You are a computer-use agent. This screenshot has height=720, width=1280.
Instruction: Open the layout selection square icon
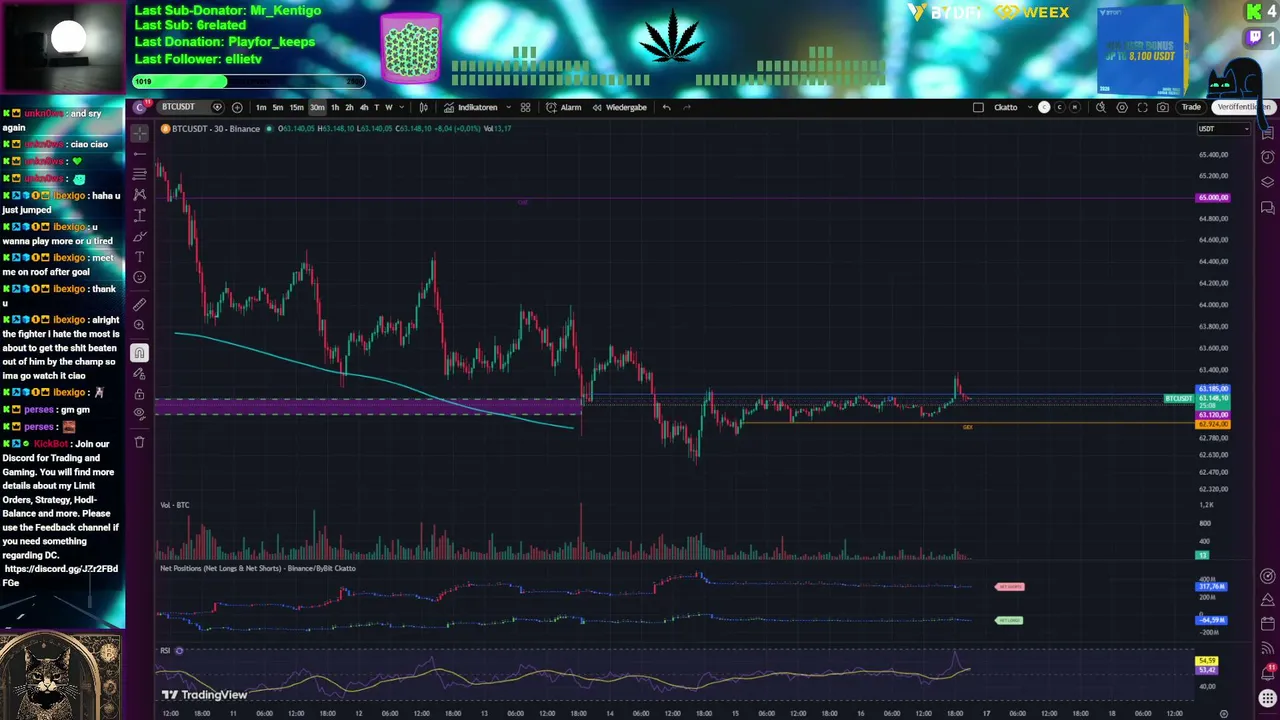[x=978, y=107]
